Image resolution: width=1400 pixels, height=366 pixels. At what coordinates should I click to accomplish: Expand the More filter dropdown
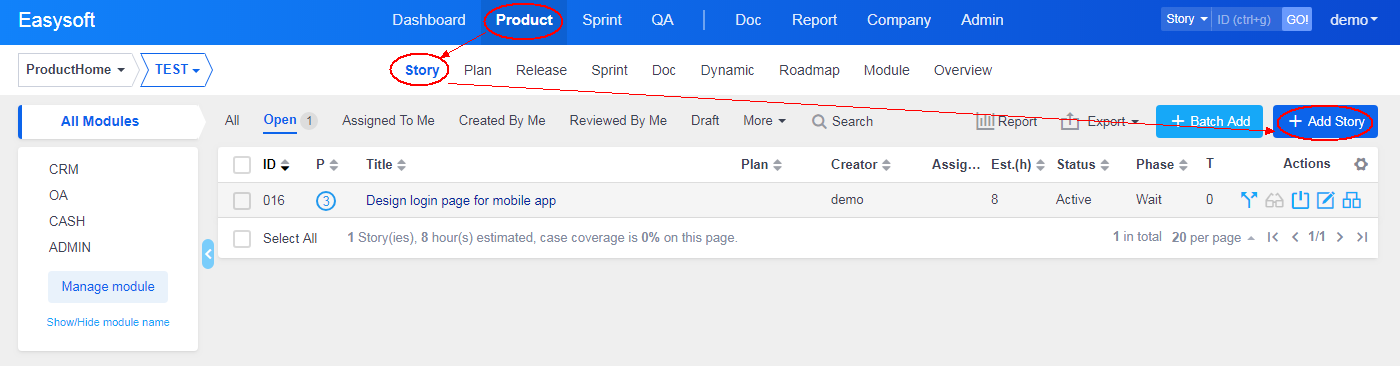coord(764,120)
